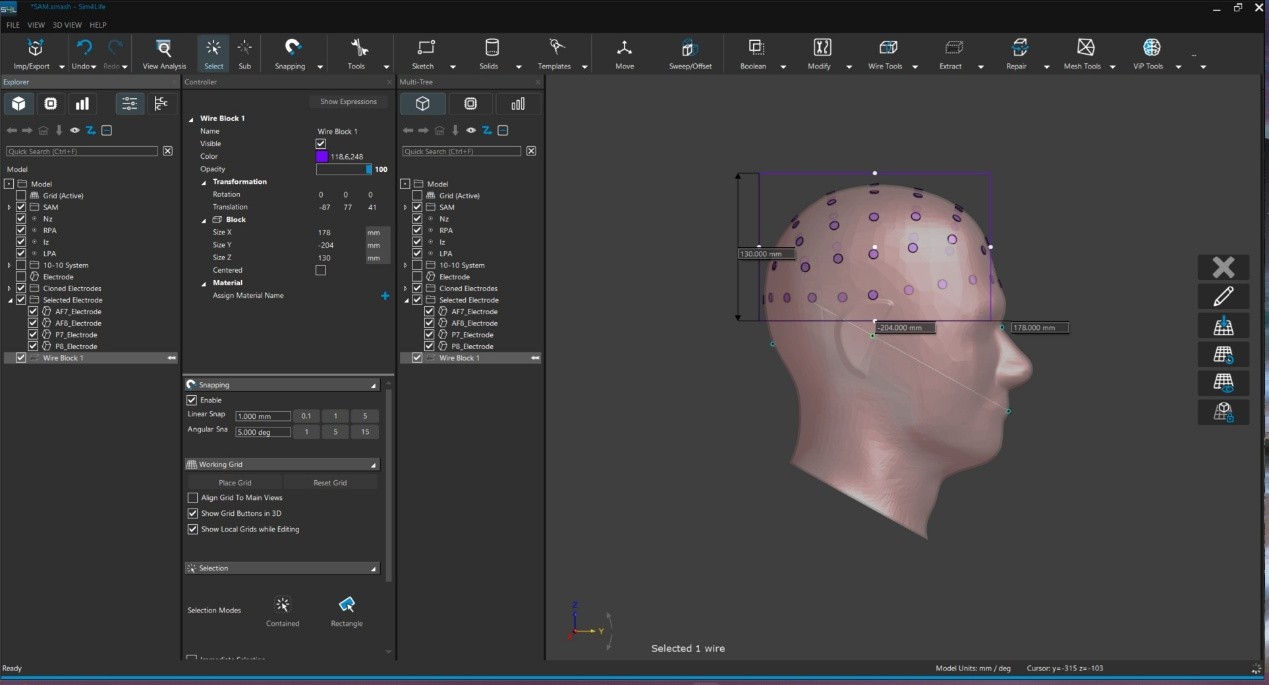Uncheck the Visible checkbox for Wire Block 1
The width and height of the screenshot is (1269, 685).
tap(321, 144)
